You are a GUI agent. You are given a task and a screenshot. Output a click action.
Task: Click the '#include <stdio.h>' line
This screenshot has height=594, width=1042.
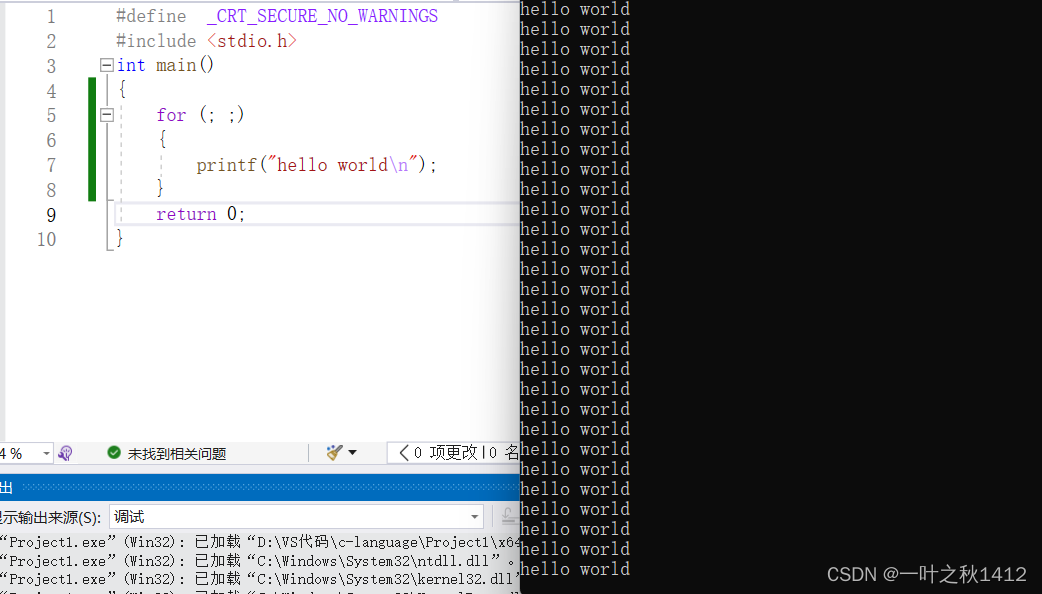206,41
